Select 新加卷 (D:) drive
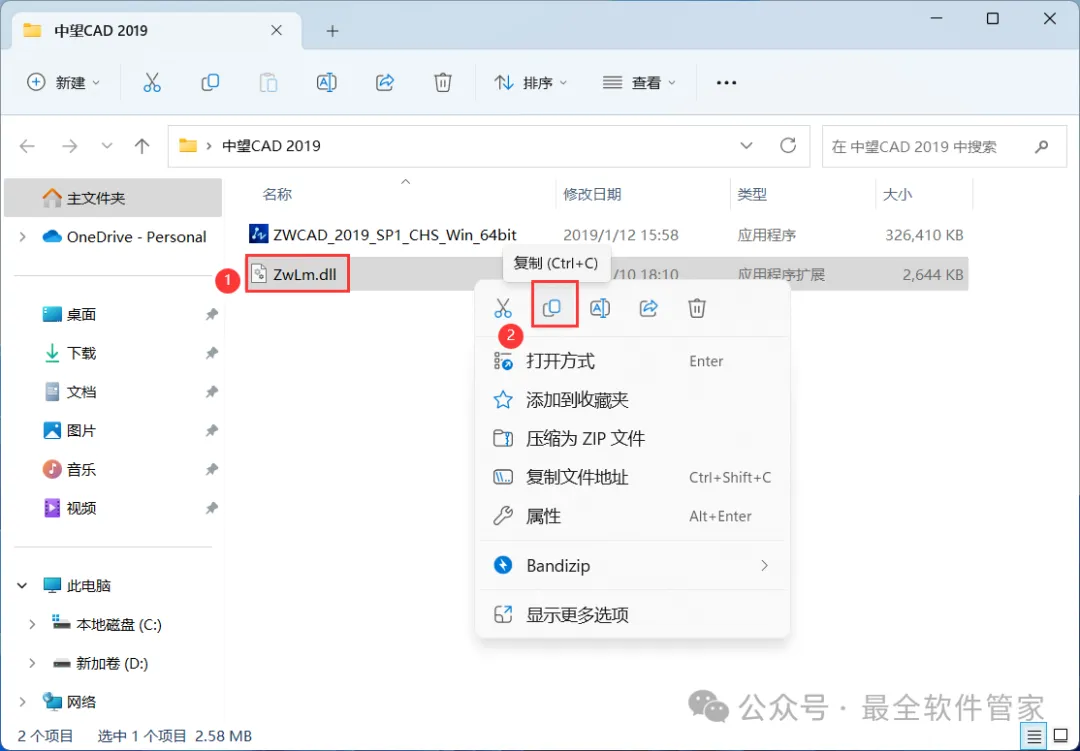The image size is (1080, 751). (x=112, y=663)
